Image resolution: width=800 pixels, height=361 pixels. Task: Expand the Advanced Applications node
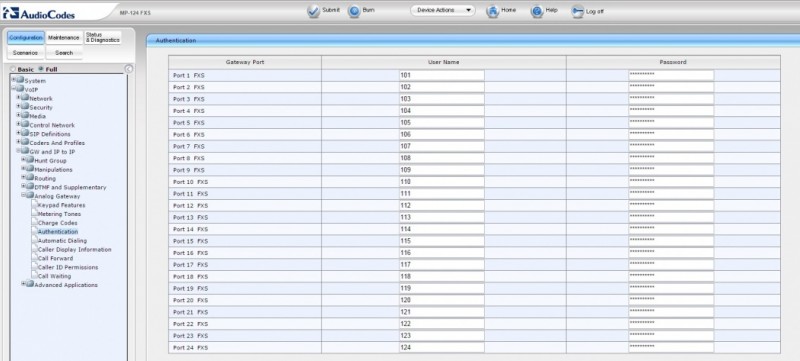(x=23, y=284)
